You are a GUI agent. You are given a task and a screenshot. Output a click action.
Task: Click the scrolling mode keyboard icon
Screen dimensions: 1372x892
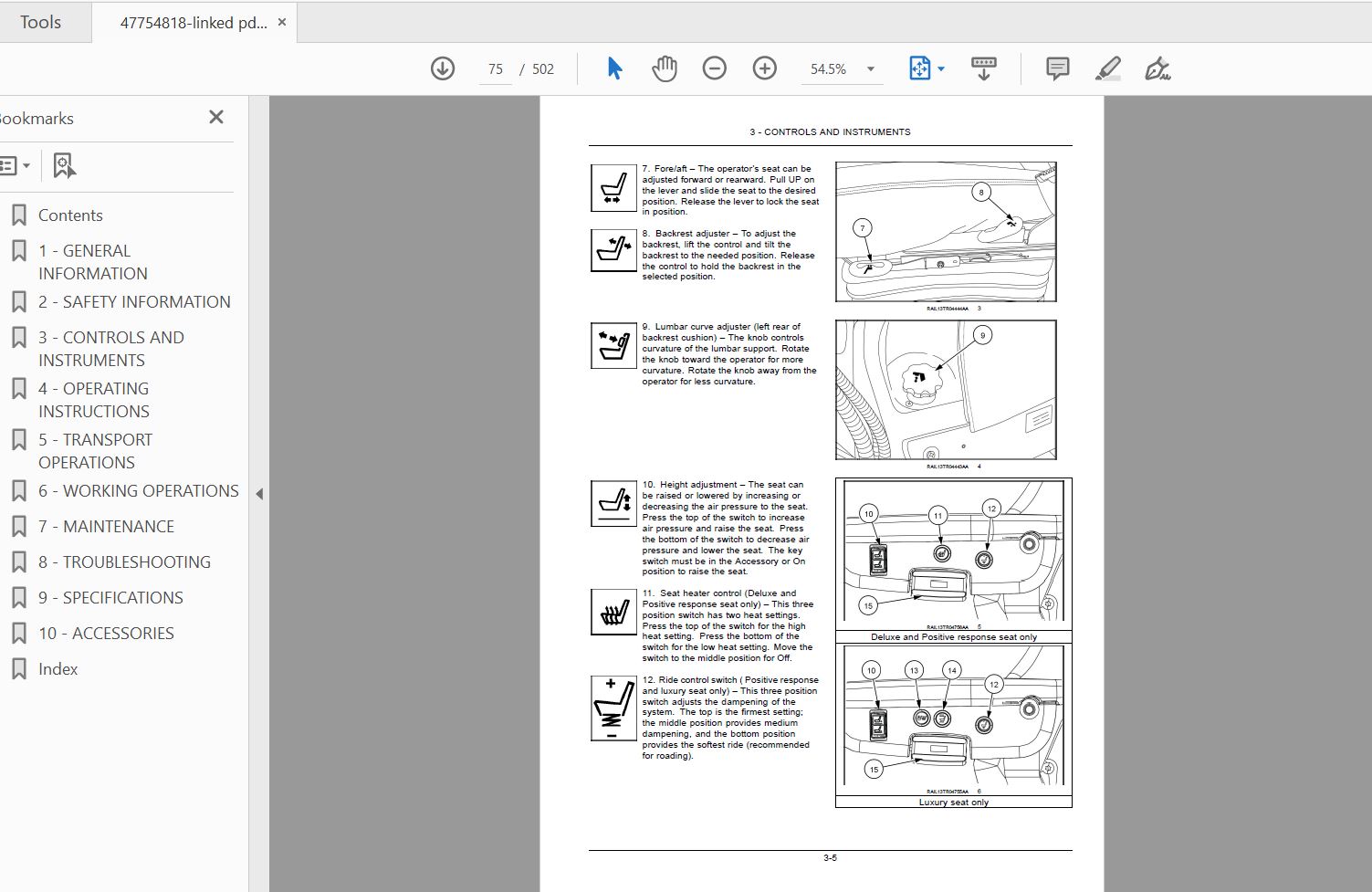(984, 68)
